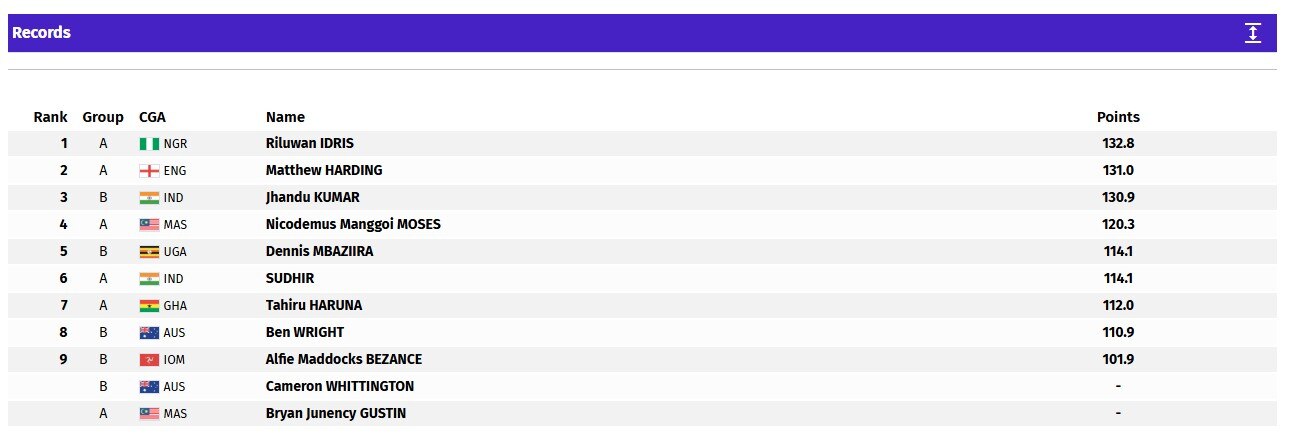
Task: Click the England flag beside ENG
Action: 149,171
